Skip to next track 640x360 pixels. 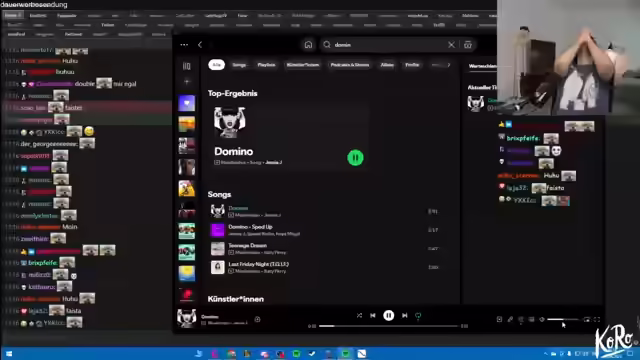(404, 316)
